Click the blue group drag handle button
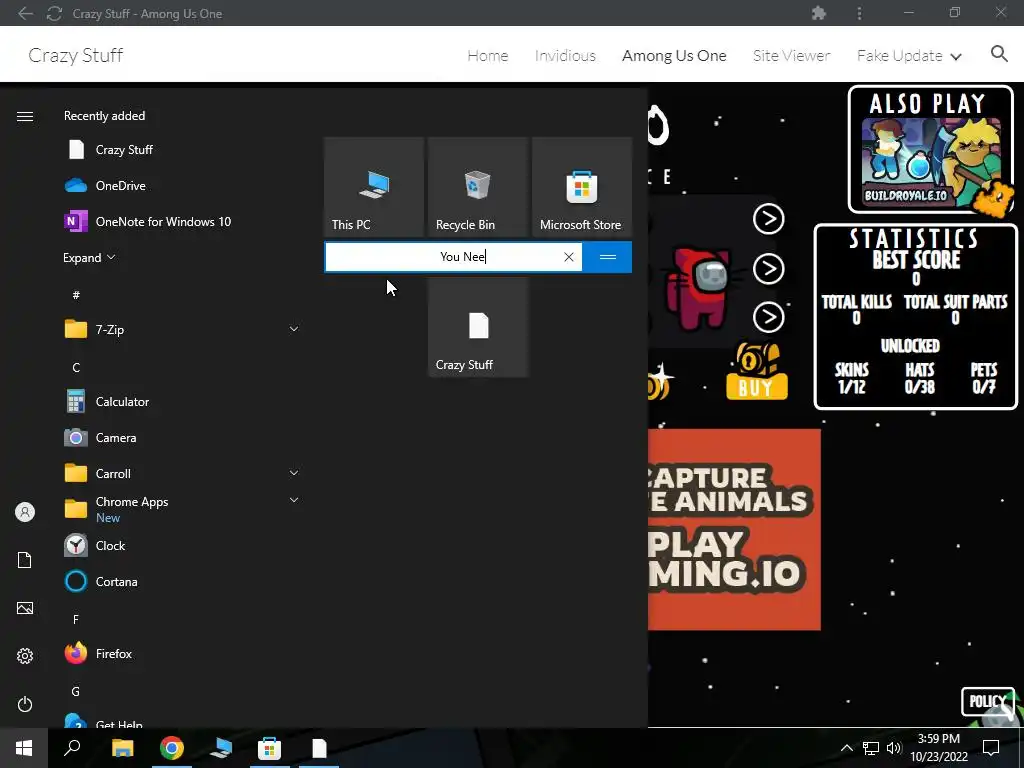 pos(607,257)
